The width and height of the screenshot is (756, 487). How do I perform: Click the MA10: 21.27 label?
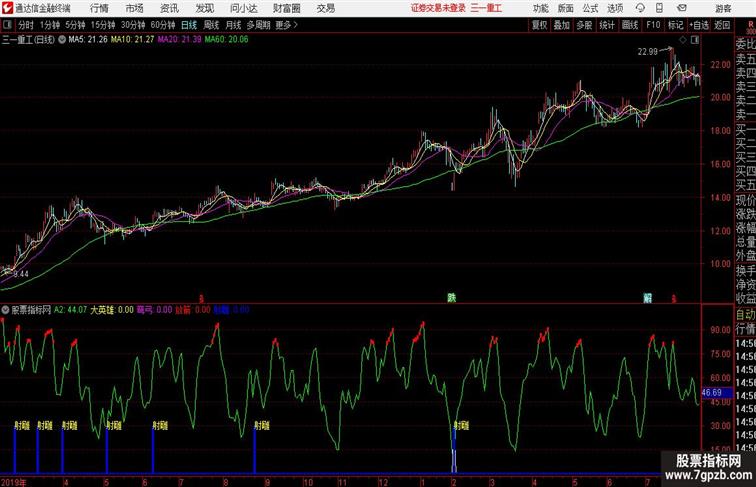click(133, 40)
